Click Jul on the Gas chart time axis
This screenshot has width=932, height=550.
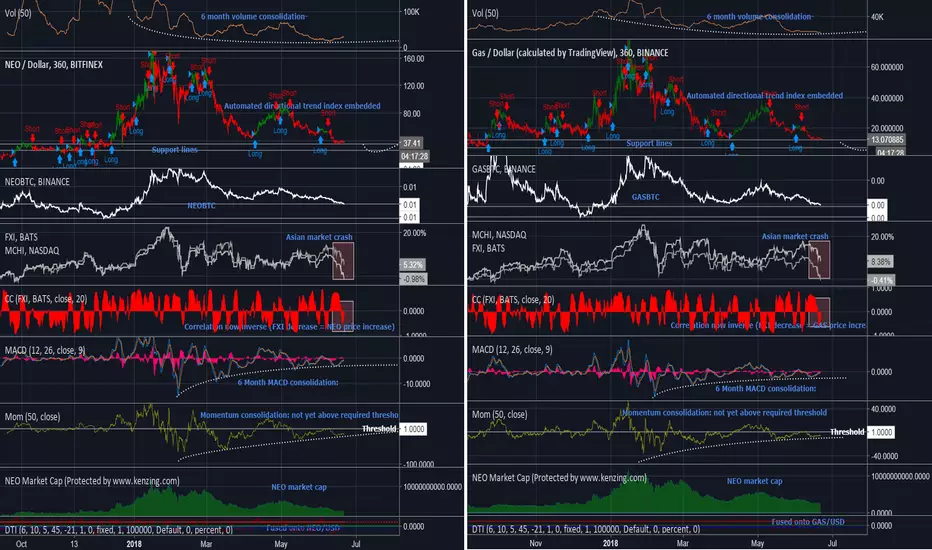point(832,543)
